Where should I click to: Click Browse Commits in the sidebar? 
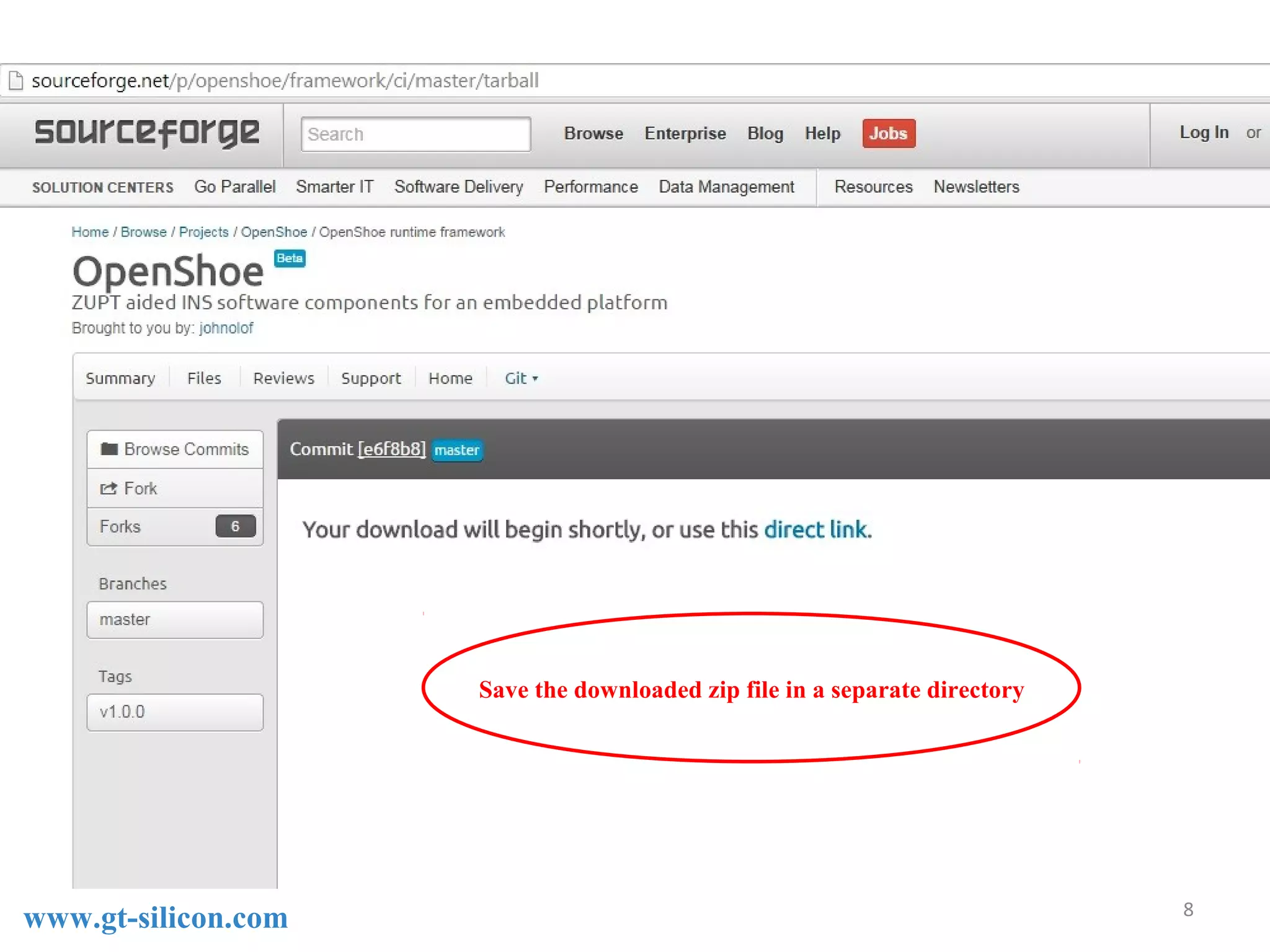[x=175, y=449]
